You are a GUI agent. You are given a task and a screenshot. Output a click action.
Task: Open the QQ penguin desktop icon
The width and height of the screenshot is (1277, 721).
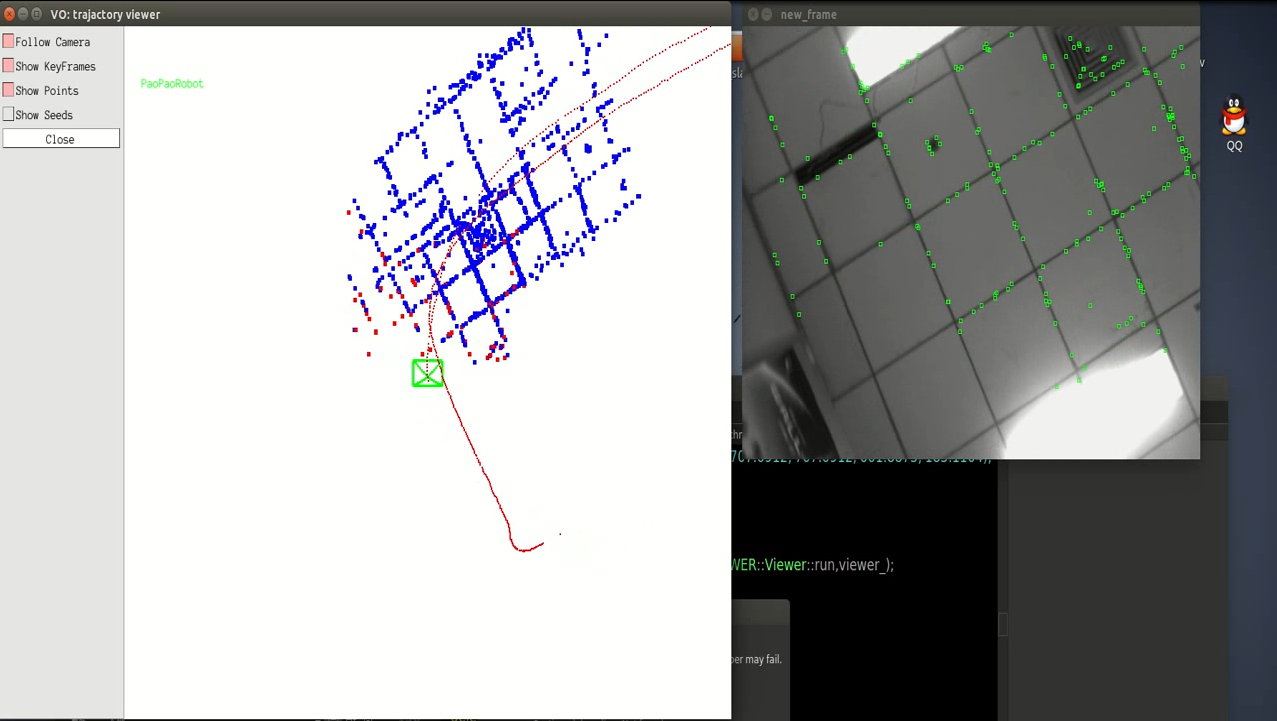pos(1235,123)
